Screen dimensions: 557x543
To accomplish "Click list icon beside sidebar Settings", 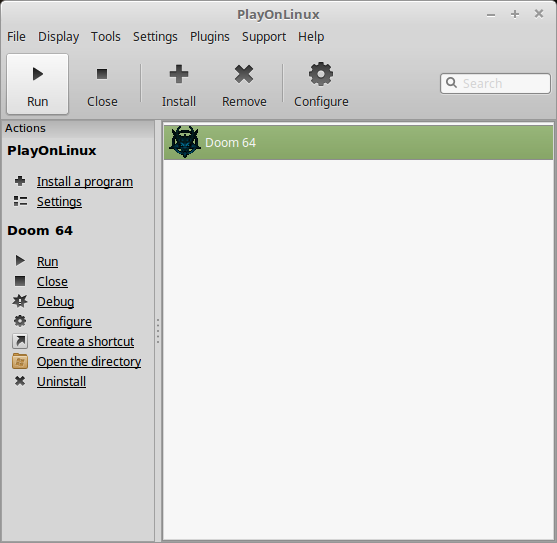I will click(20, 201).
